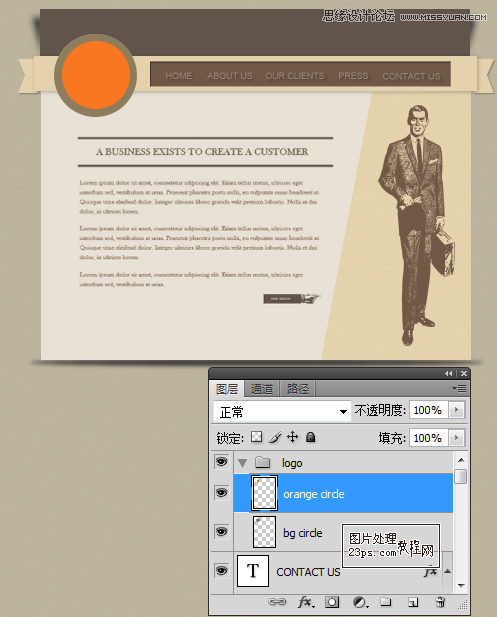The image size is (497, 617).
Task: Open the blend mode dropdown
Action: [282, 412]
